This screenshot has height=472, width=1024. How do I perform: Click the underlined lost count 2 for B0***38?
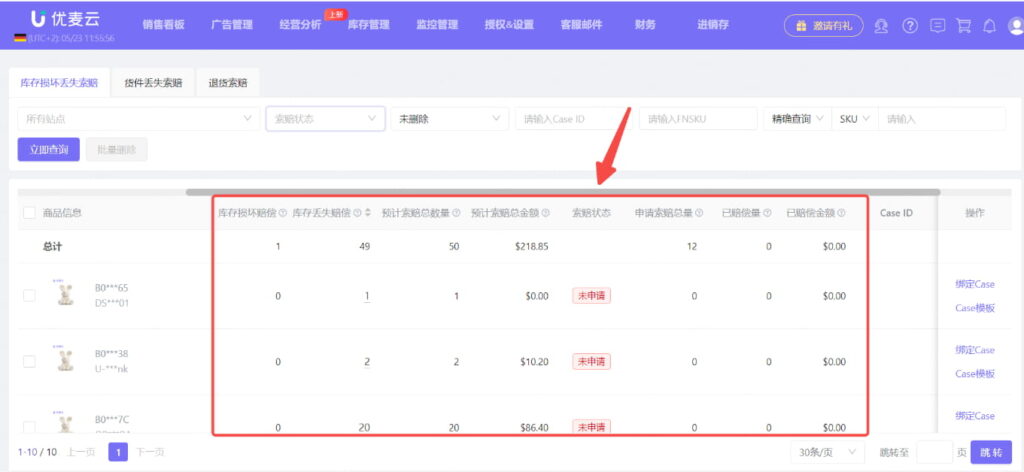[x=367, y=362]
